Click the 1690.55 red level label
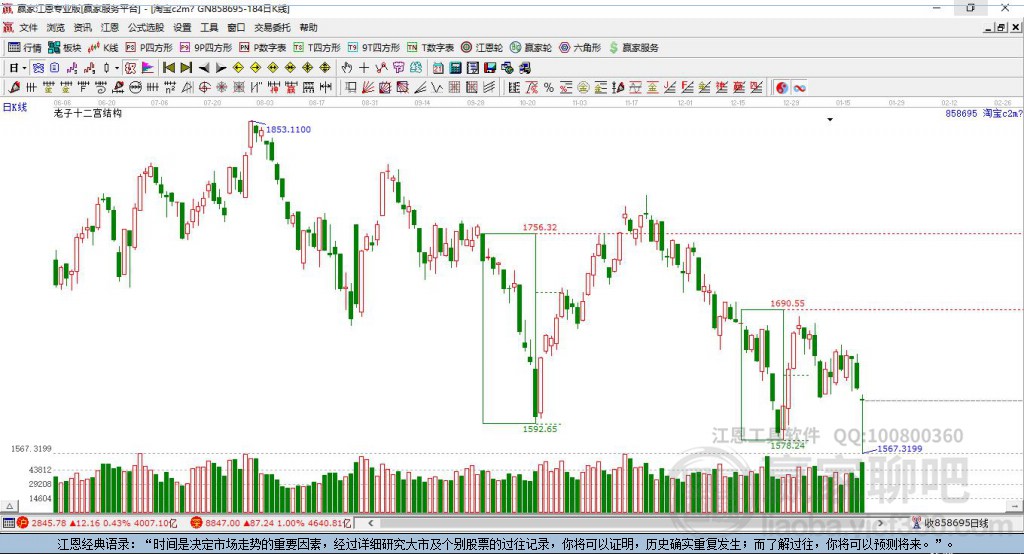 [x=787, y=303]
